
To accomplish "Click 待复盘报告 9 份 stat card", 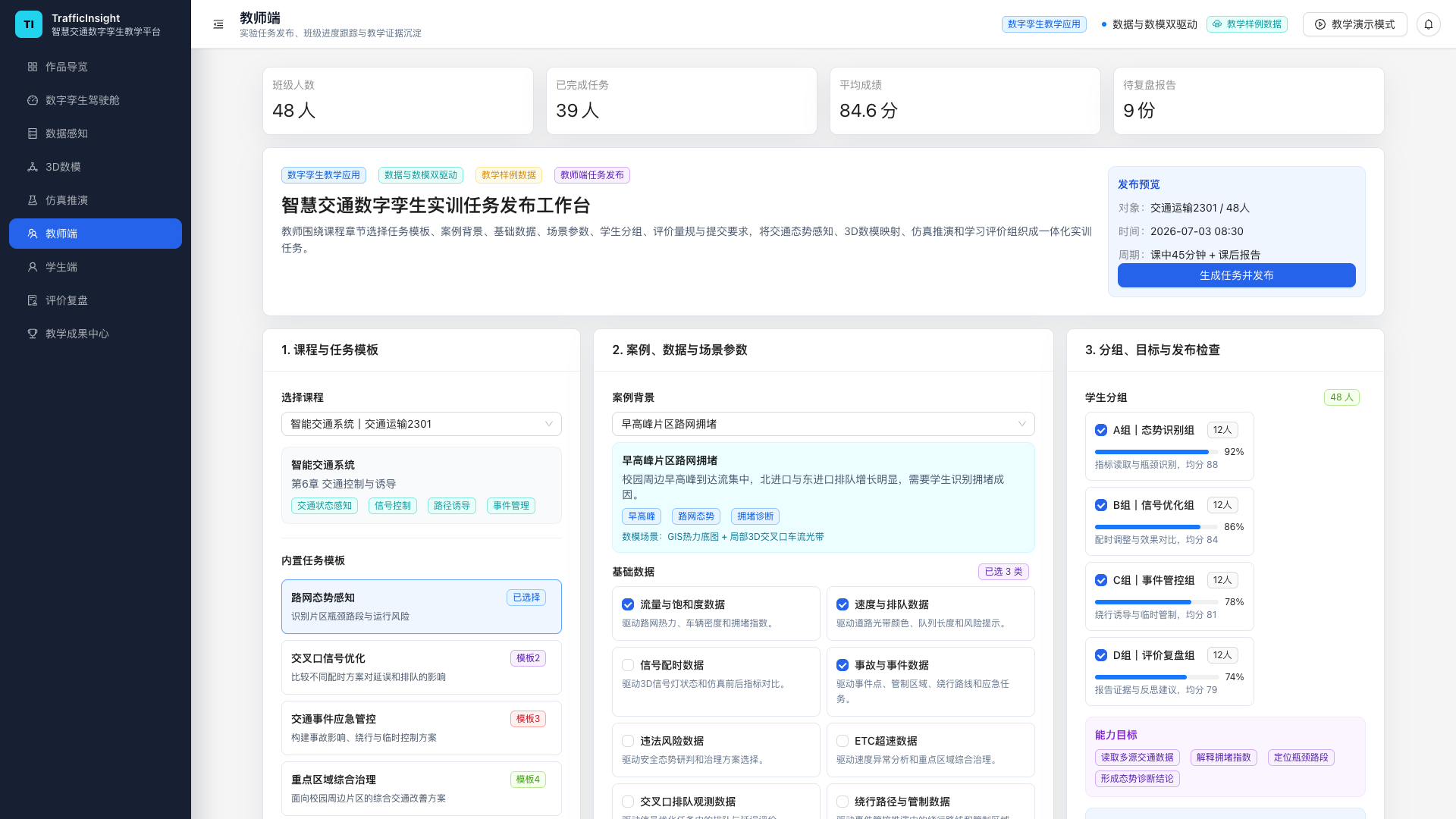I will point(1249,101).
